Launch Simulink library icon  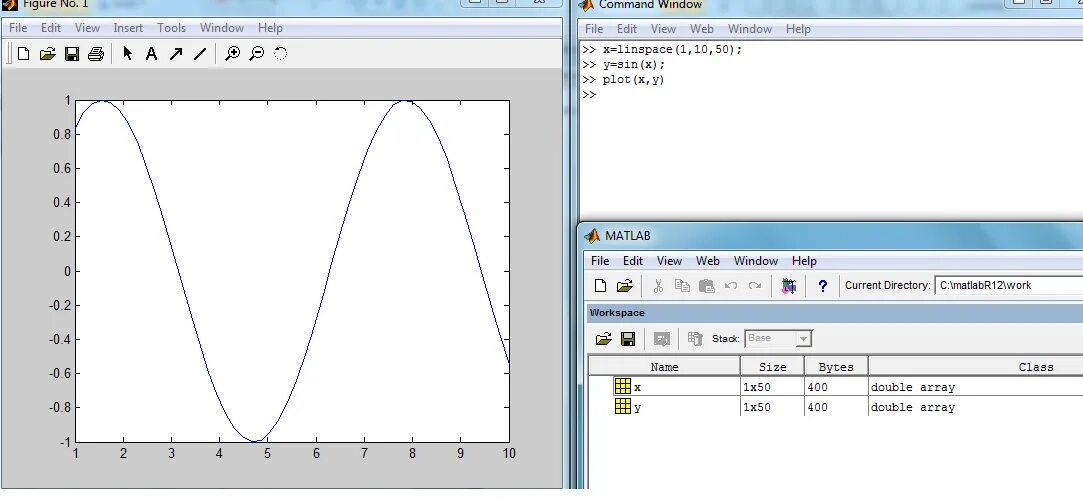[x=789, y=285]
